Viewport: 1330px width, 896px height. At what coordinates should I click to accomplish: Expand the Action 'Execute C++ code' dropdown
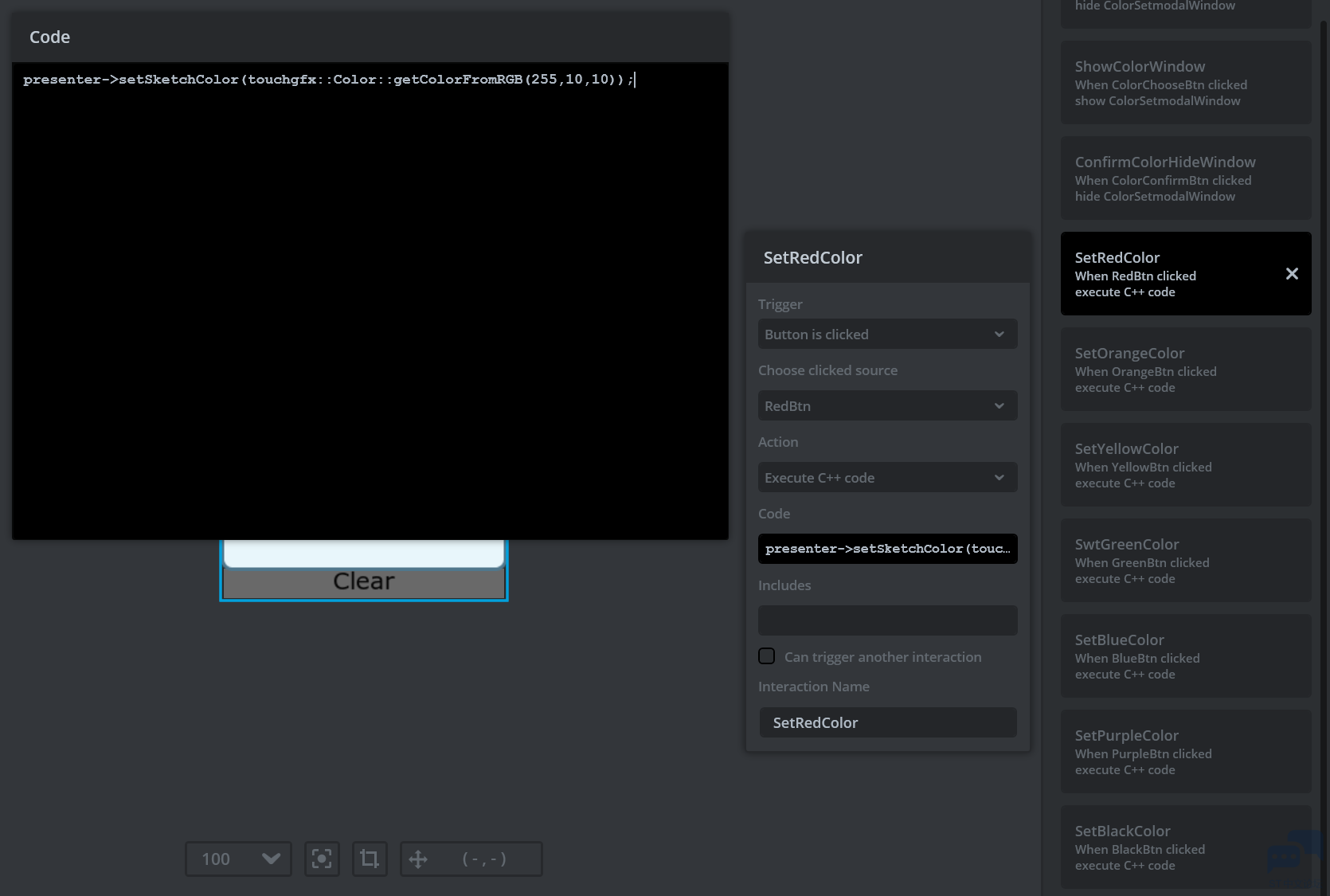pos(887,478)
